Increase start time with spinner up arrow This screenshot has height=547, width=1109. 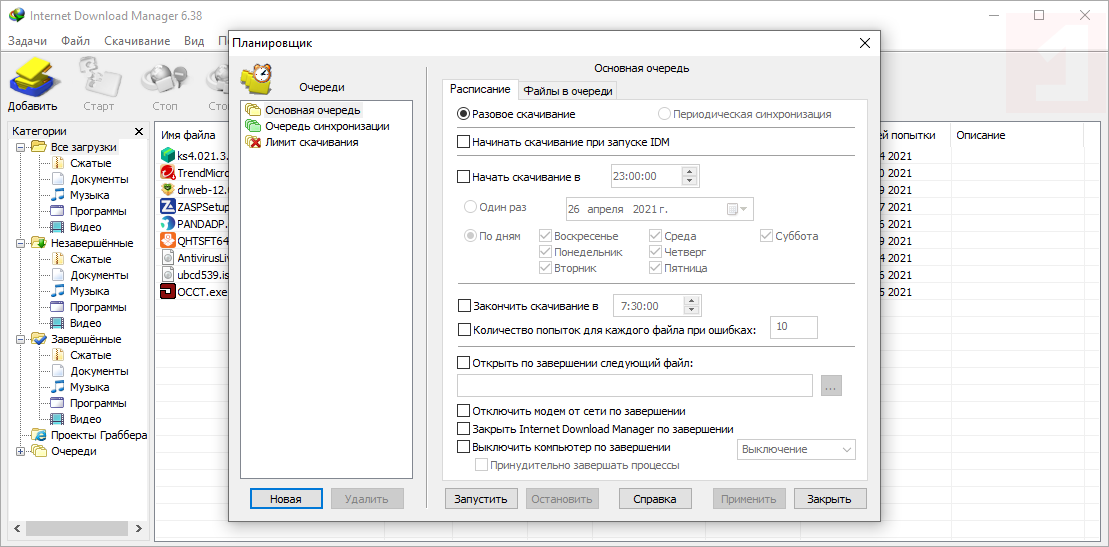pyautogui.click(x=690, y=171)
